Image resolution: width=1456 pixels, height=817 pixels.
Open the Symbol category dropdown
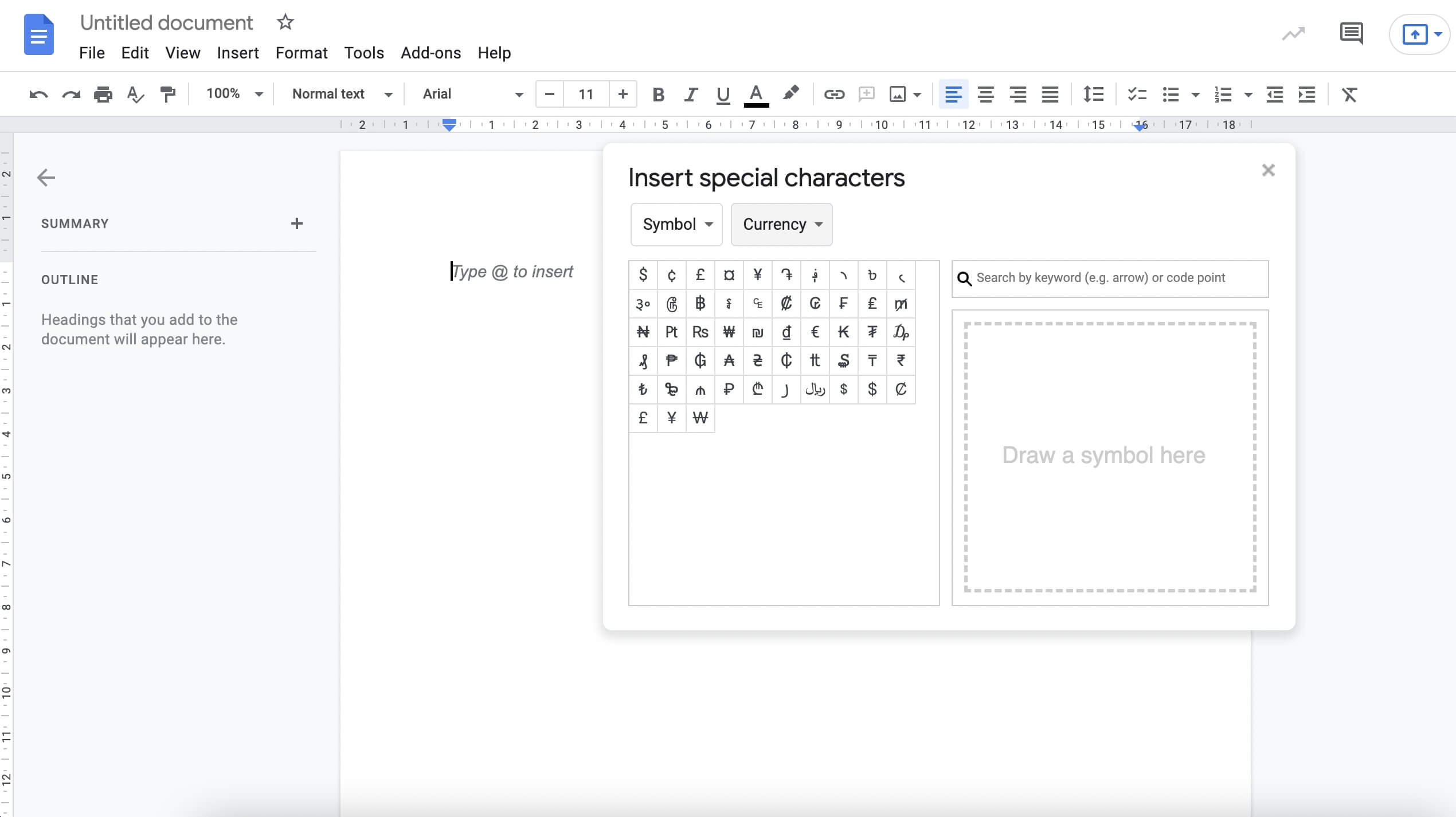pyautogui.click(x=676, y=224)
